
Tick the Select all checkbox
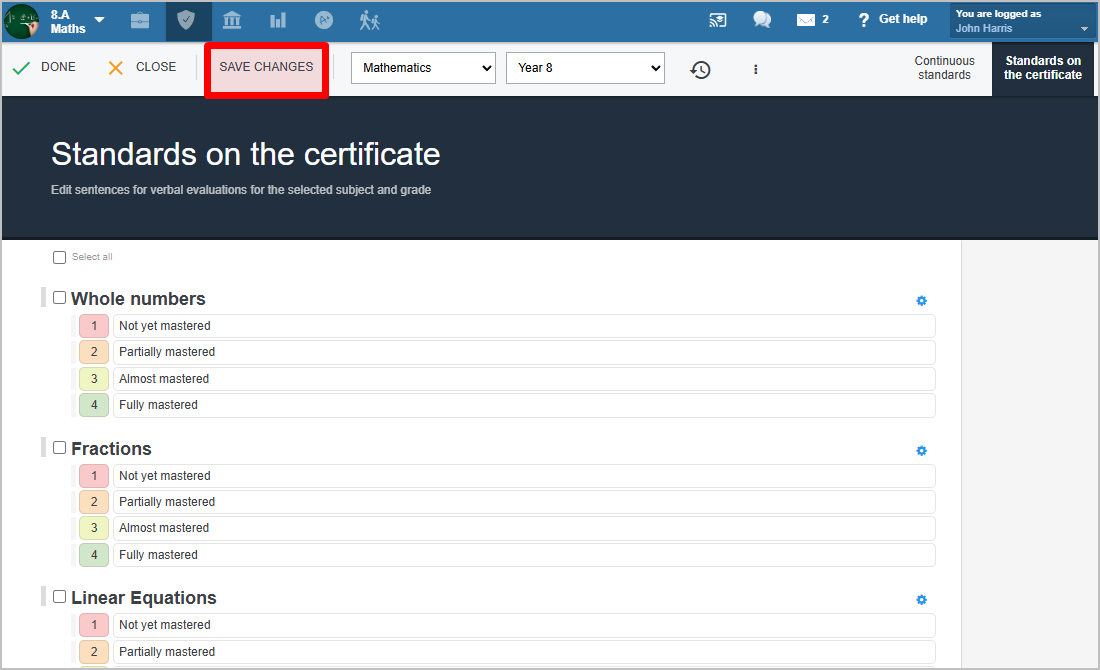pos(59,258)
